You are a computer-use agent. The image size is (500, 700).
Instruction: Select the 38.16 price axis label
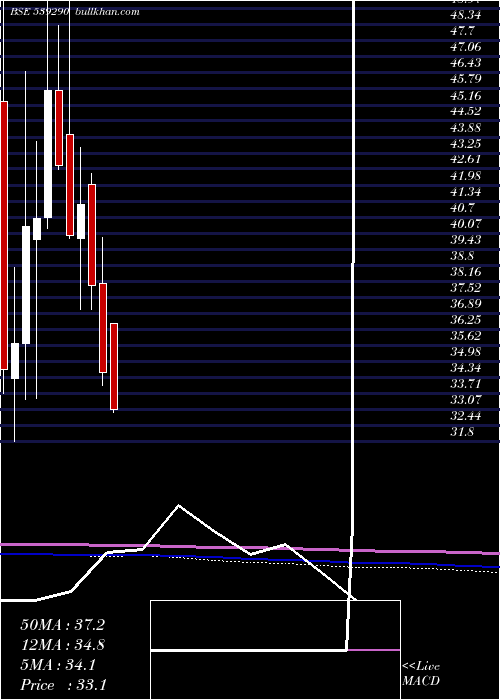point(466,272)
